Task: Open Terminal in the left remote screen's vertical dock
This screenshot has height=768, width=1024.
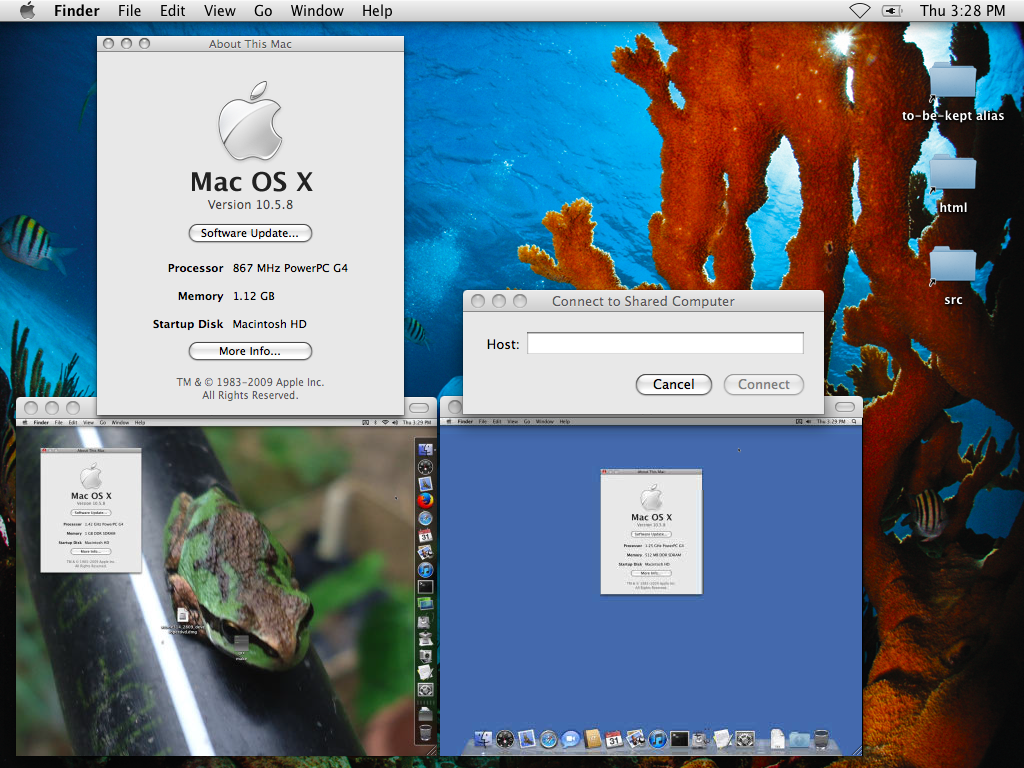Action: [x=425, y=586]
